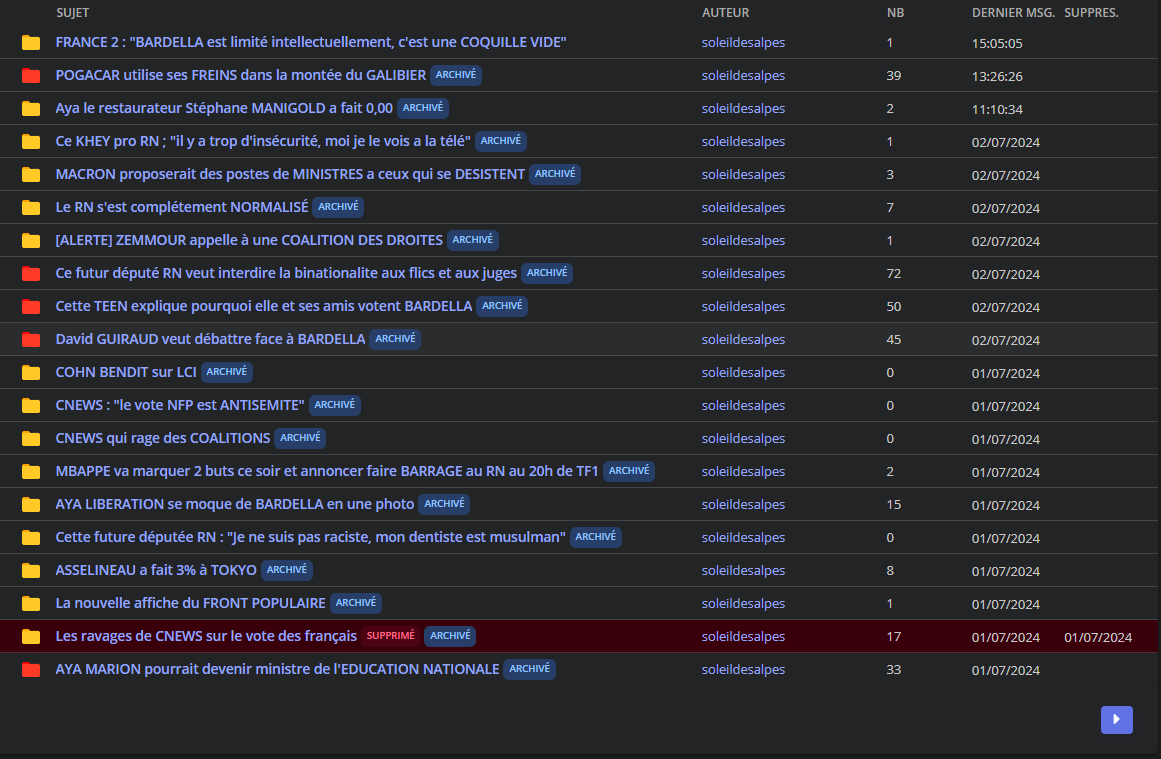1161x759 pixels.
Task: Click ARCHIVÉ badge on MBAPPE row
Action: tap(629, 471)
